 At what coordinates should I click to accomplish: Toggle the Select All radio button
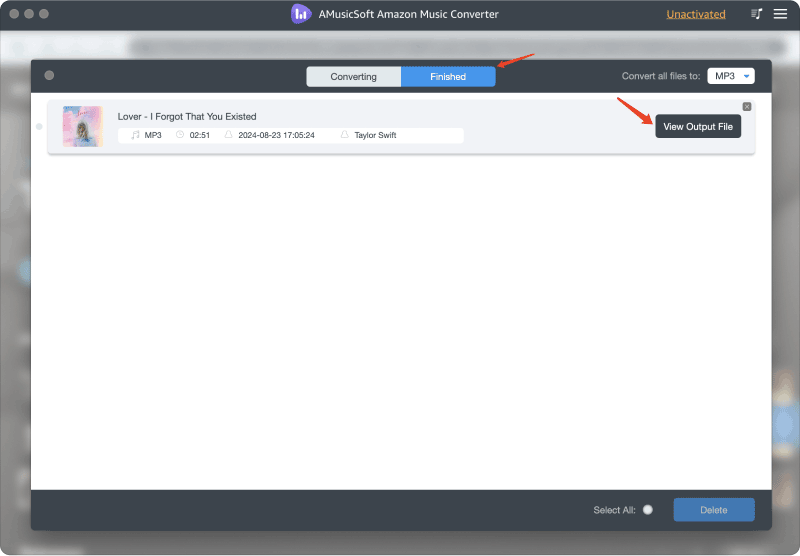[647, 510]
